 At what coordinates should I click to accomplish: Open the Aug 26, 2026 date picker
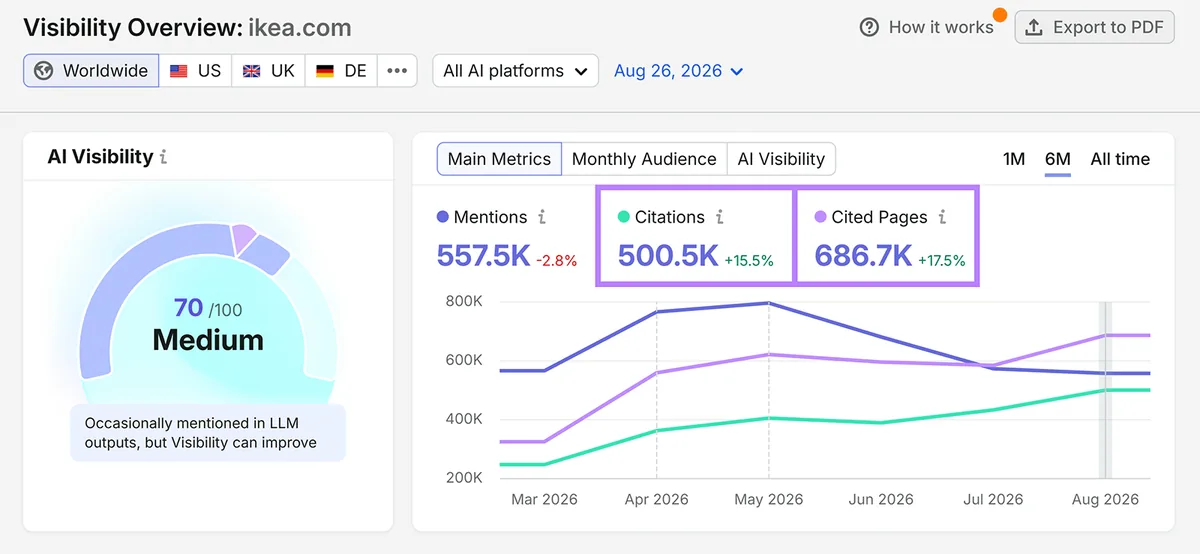(x=679, y=71)
